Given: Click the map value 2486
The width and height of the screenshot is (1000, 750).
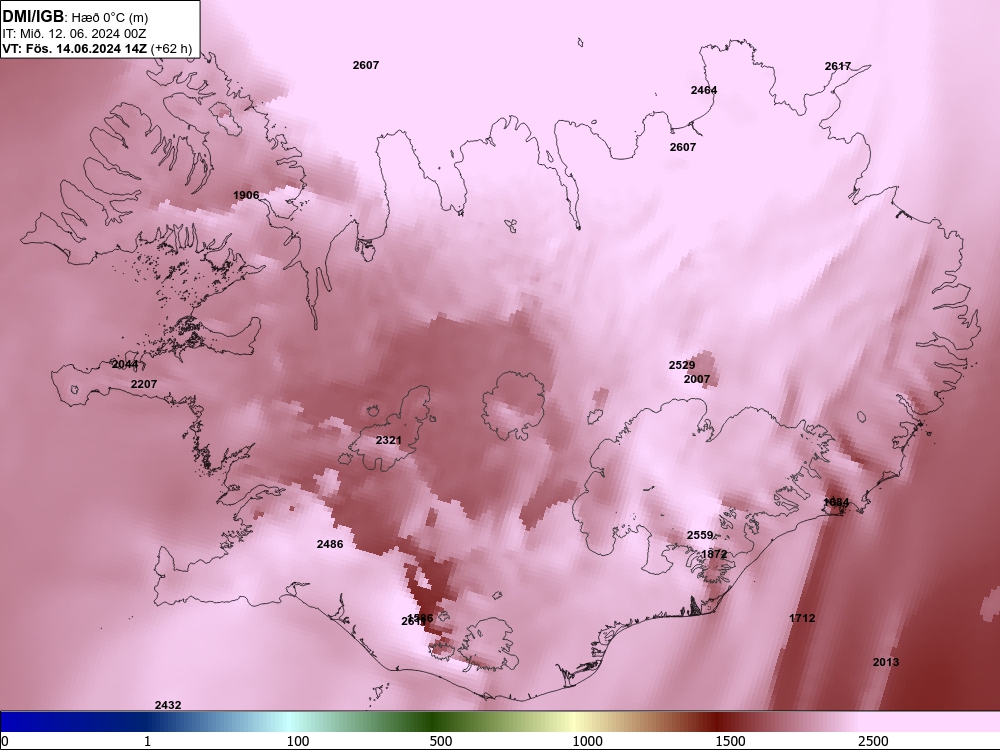Looking at the screenshot, I should click(x=330, y=544).
